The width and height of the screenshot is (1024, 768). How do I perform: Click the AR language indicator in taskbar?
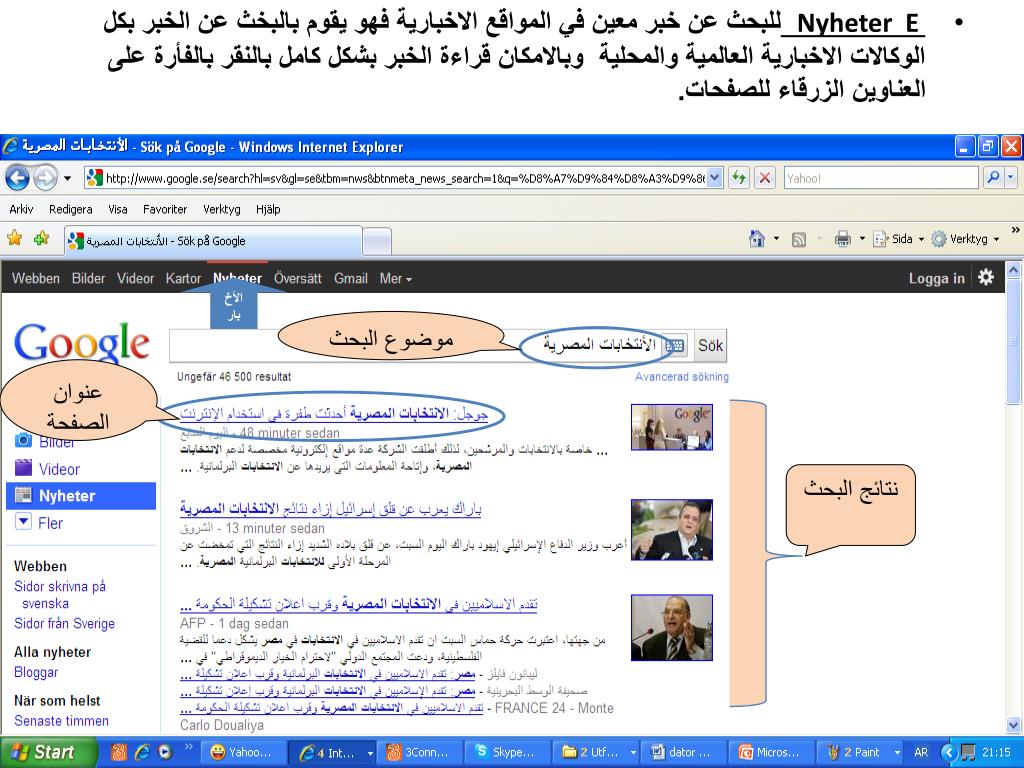(x=920, y=752)
